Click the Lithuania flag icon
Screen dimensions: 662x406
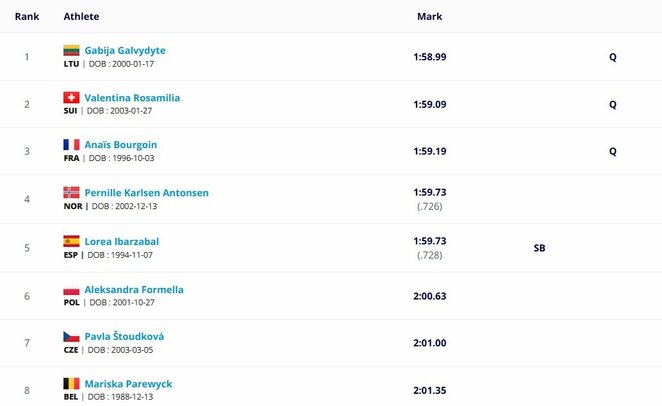click(71, 51)
